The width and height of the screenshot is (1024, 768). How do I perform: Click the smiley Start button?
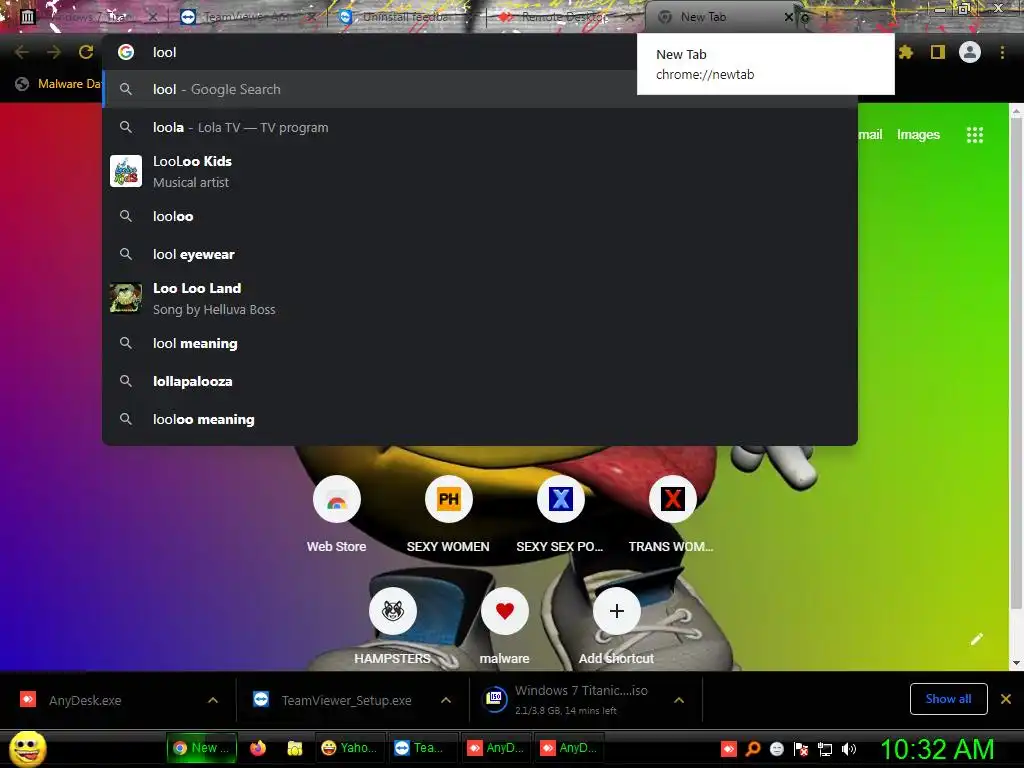tap(27, 748)
